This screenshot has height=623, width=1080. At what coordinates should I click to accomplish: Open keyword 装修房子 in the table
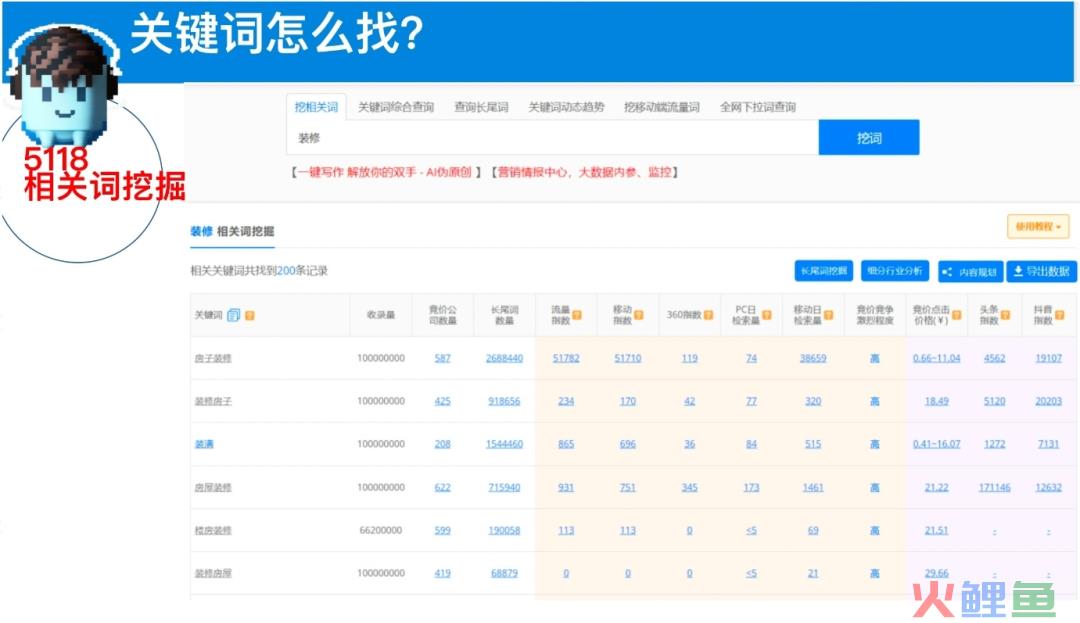(x=213, y=401)
